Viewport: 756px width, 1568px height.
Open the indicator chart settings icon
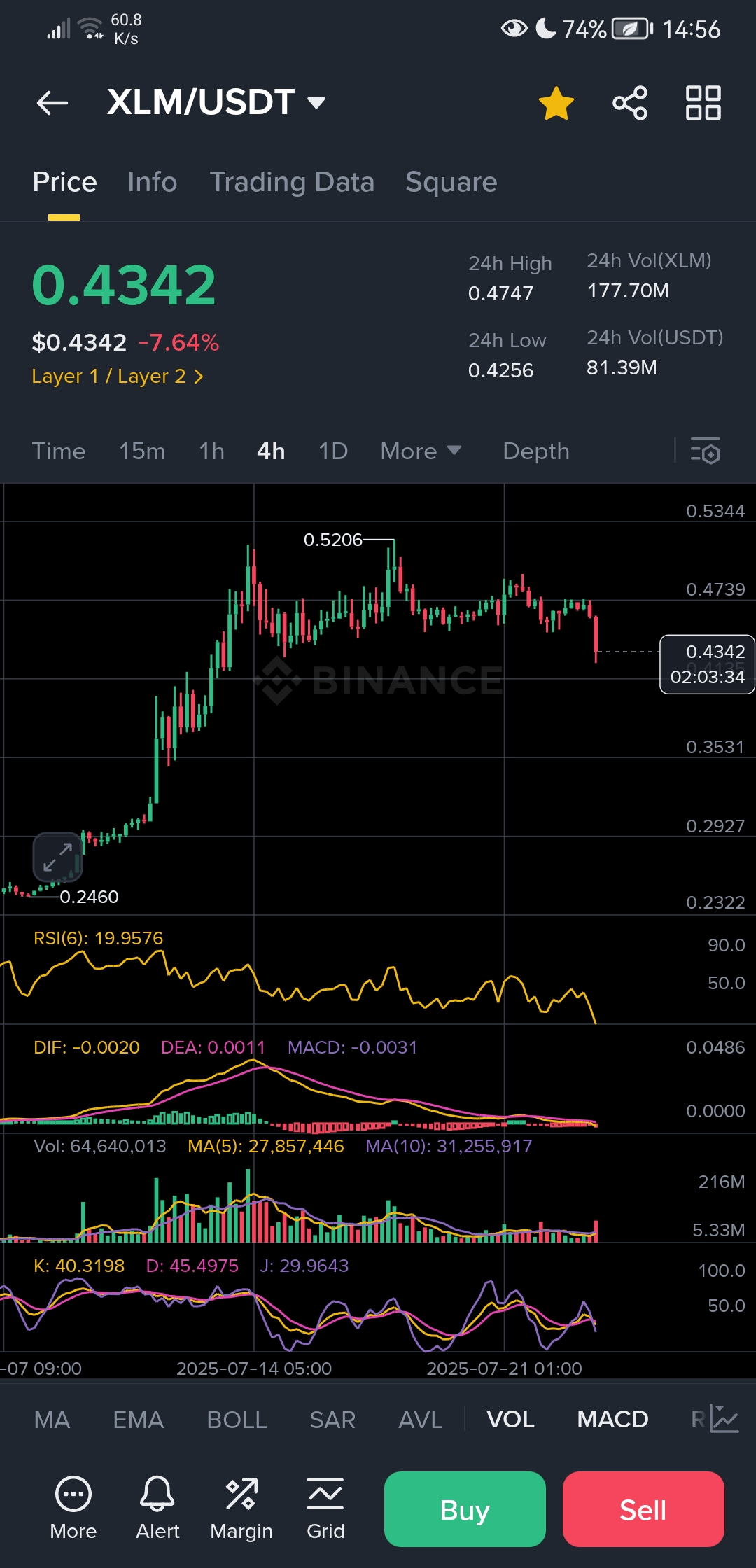(724, 1419)
